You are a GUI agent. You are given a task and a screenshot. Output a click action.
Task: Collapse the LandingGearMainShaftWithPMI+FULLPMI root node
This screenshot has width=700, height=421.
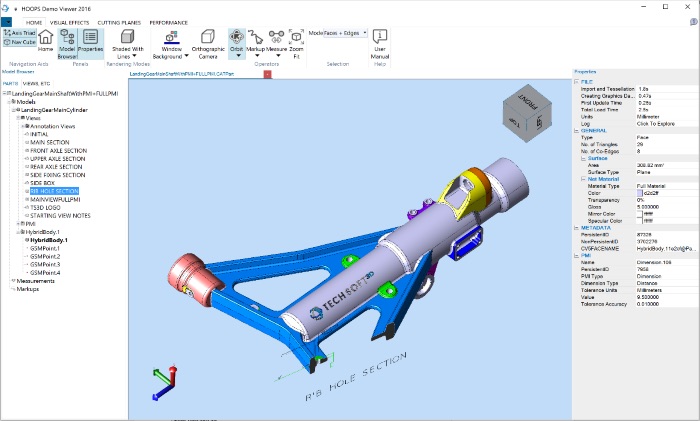pos(5,94)
